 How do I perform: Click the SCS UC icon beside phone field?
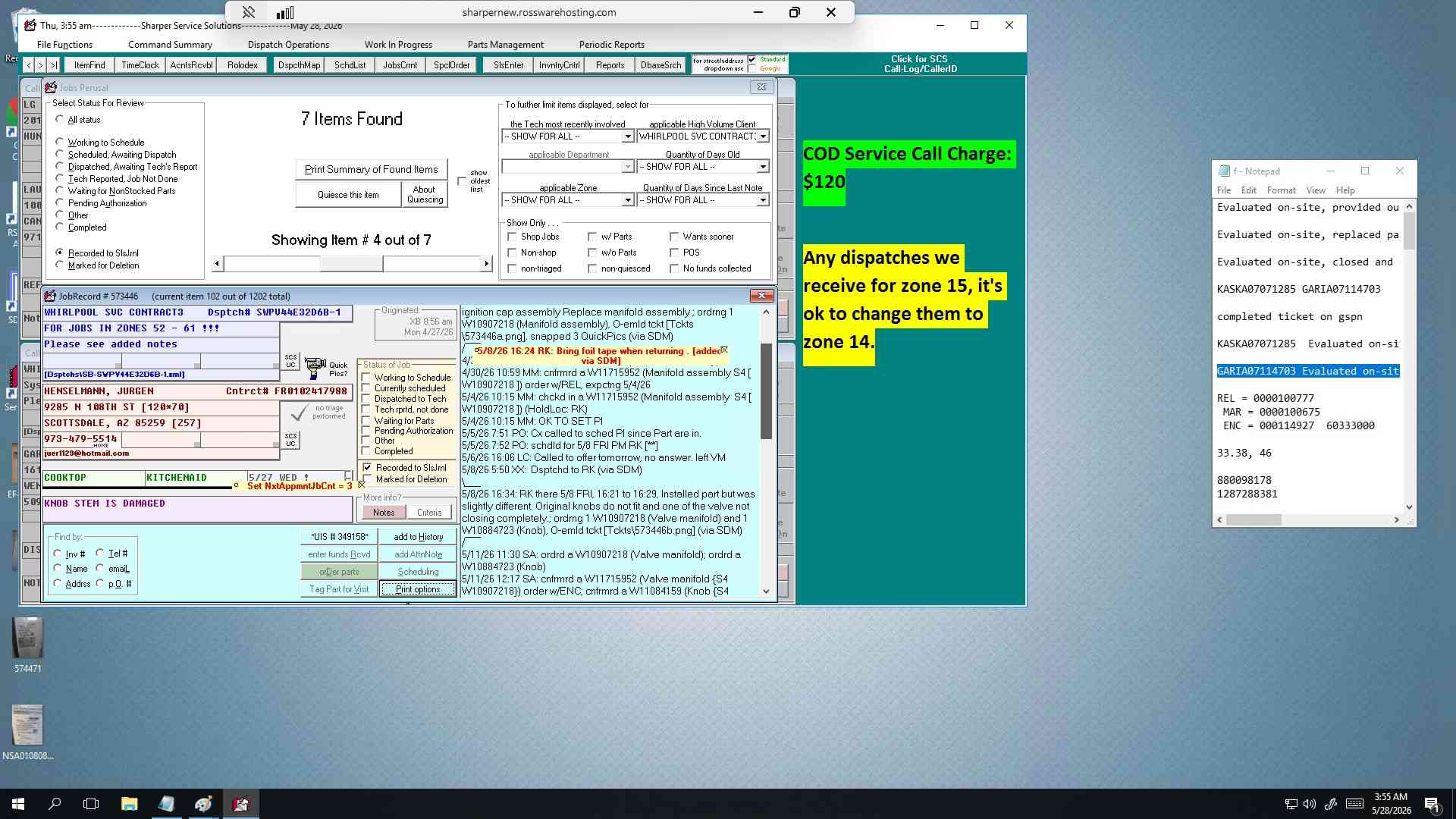290,440
